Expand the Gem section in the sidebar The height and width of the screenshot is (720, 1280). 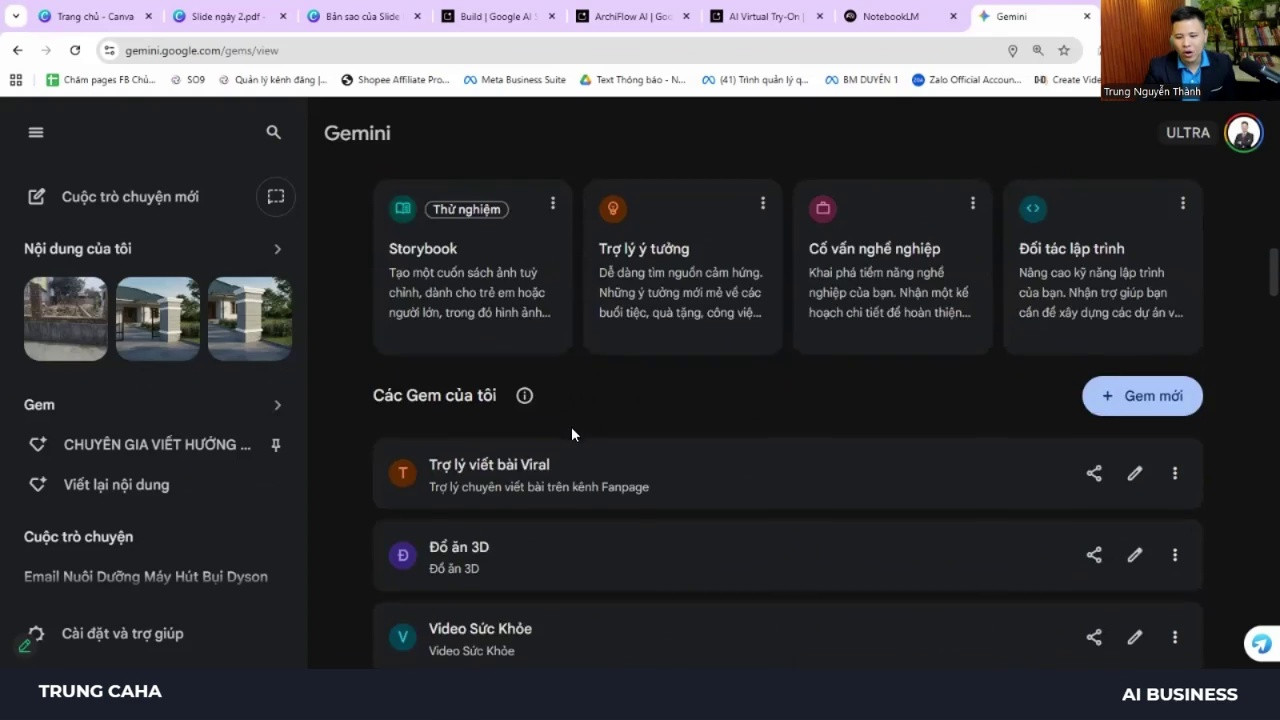pos(277,405)
